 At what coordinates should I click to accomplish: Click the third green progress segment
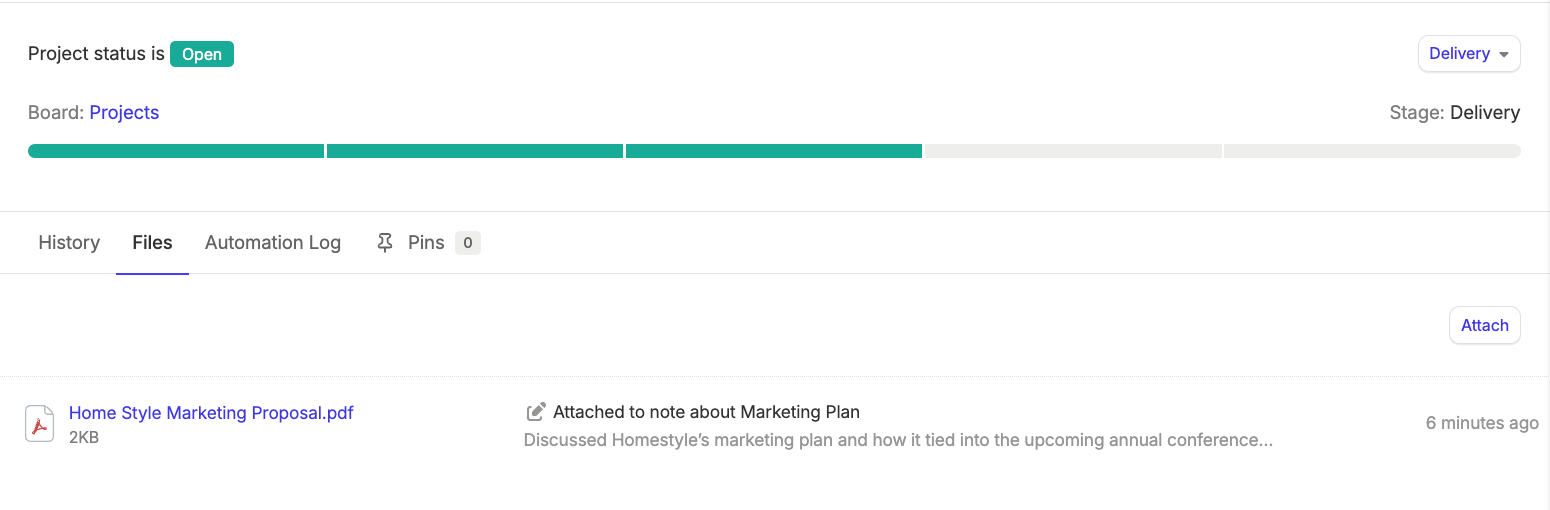click(x=774, y=151)
